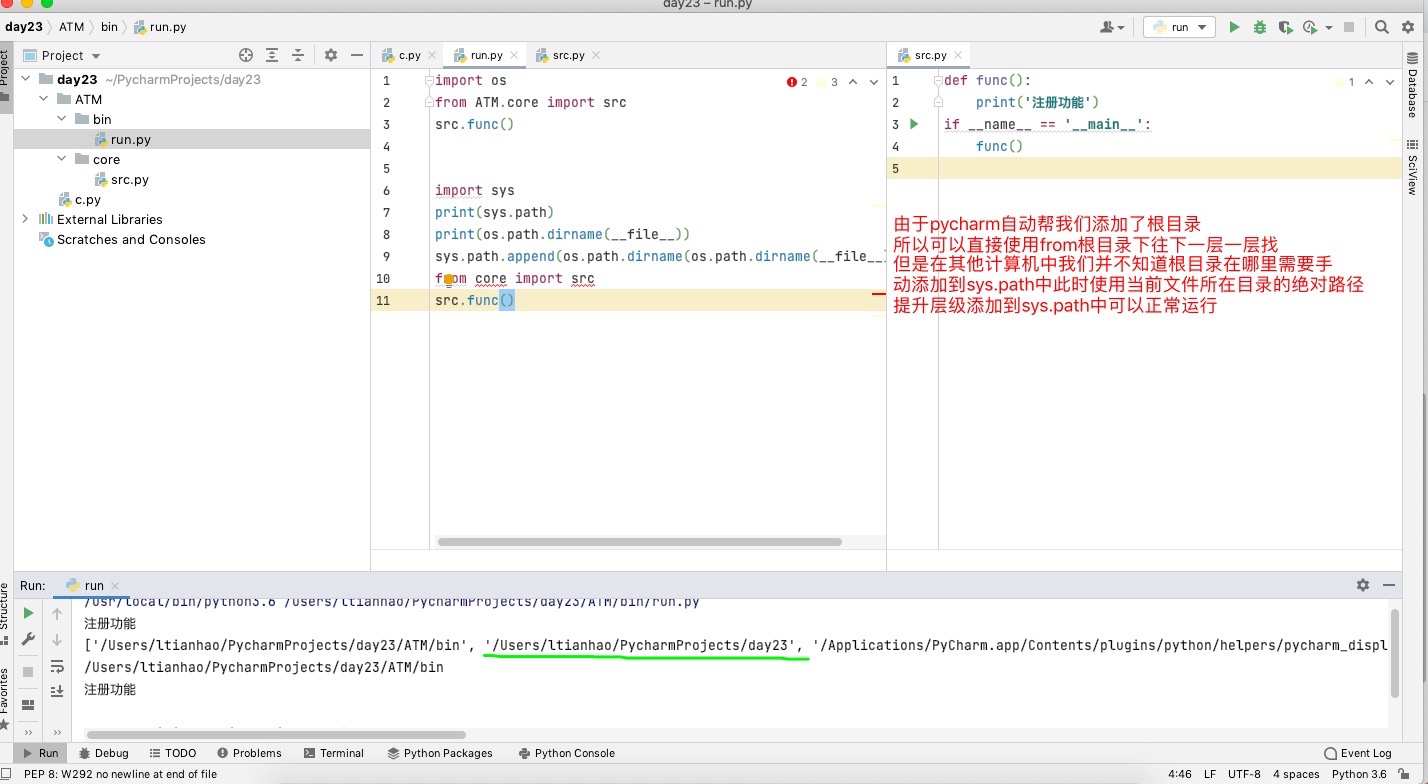Expand the External Libraries node
This screenshot has width=1428, height=784.
(x=25, y=219)
